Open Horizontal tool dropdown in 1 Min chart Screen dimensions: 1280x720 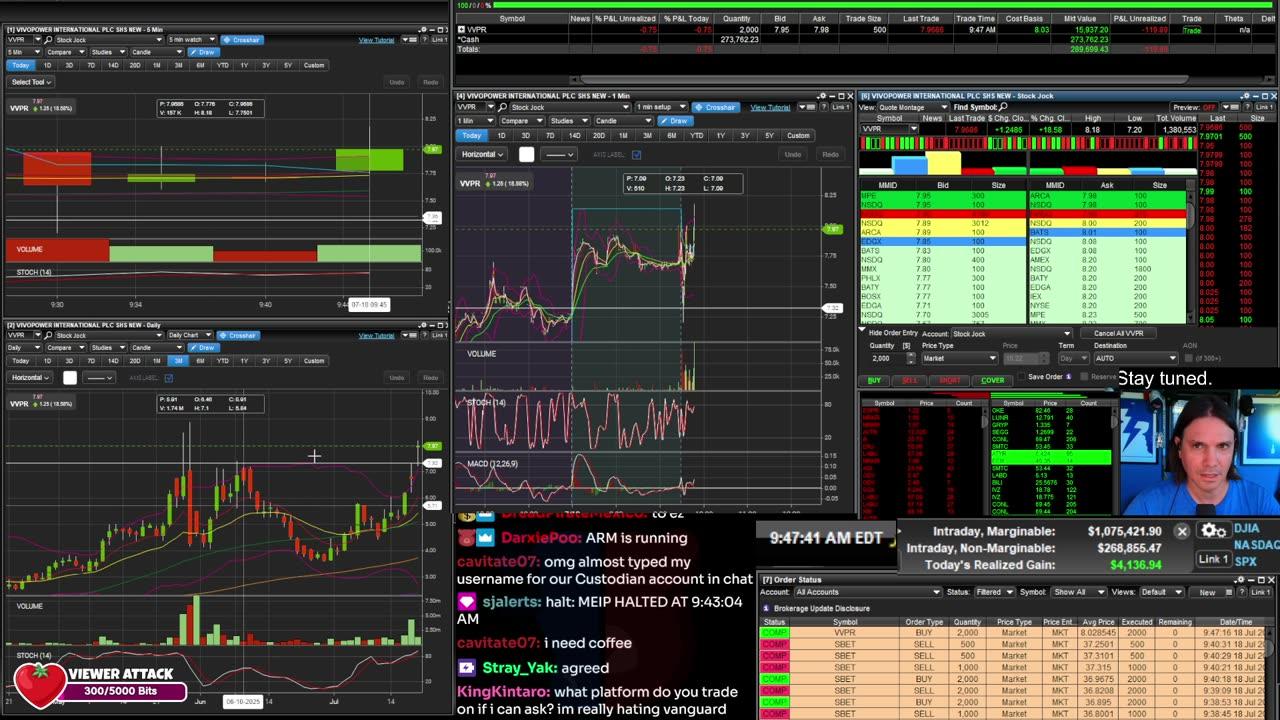click(483, 154)
